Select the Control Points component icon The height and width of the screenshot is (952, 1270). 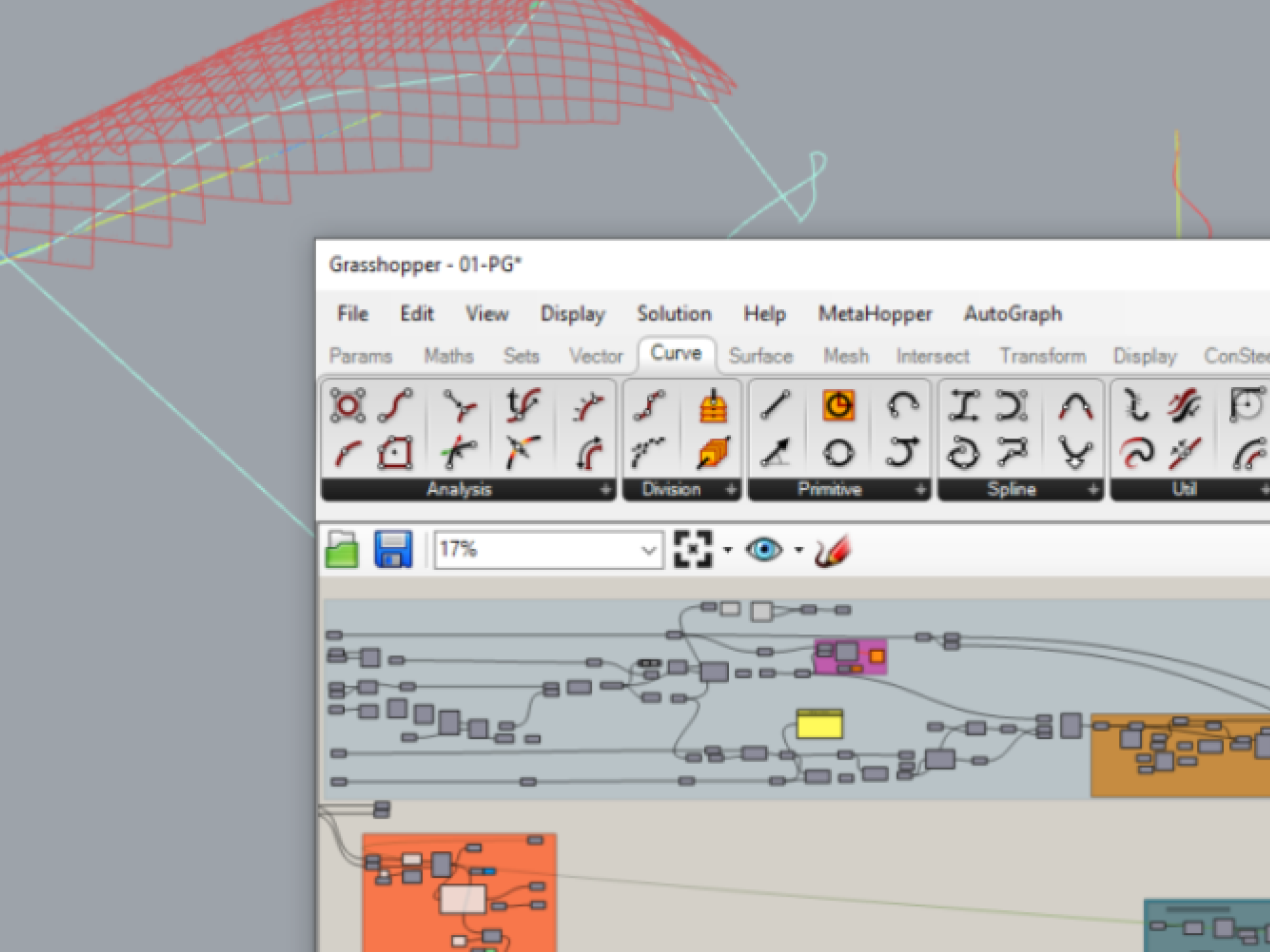click(x=347, y=405)
